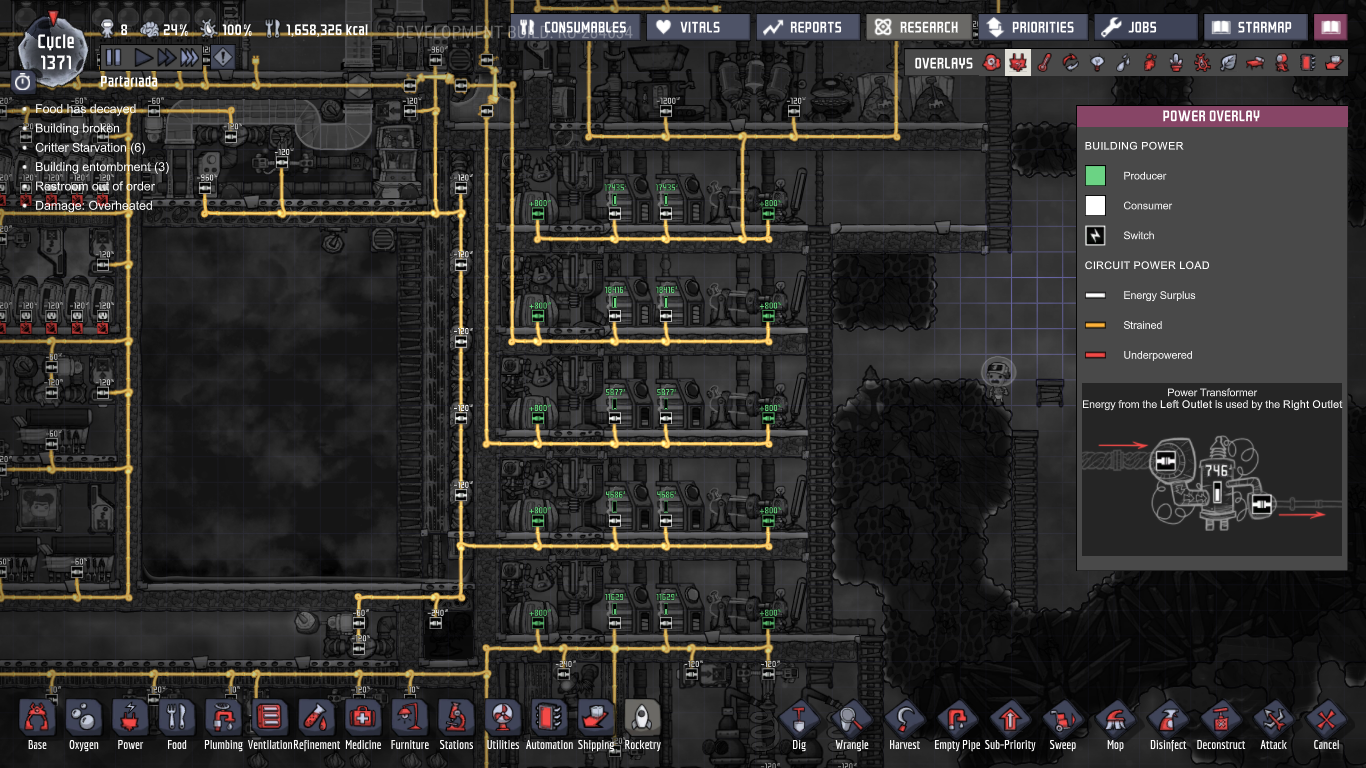Open the Automation build category
Screen dimensions: 1366x768
point(549,724)
